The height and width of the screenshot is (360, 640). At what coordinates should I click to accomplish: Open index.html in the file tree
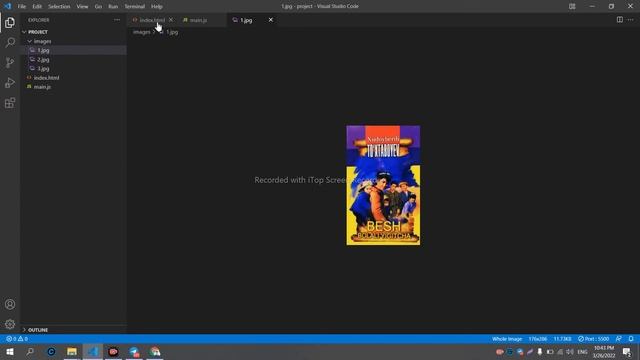click(x=73, y=78)
